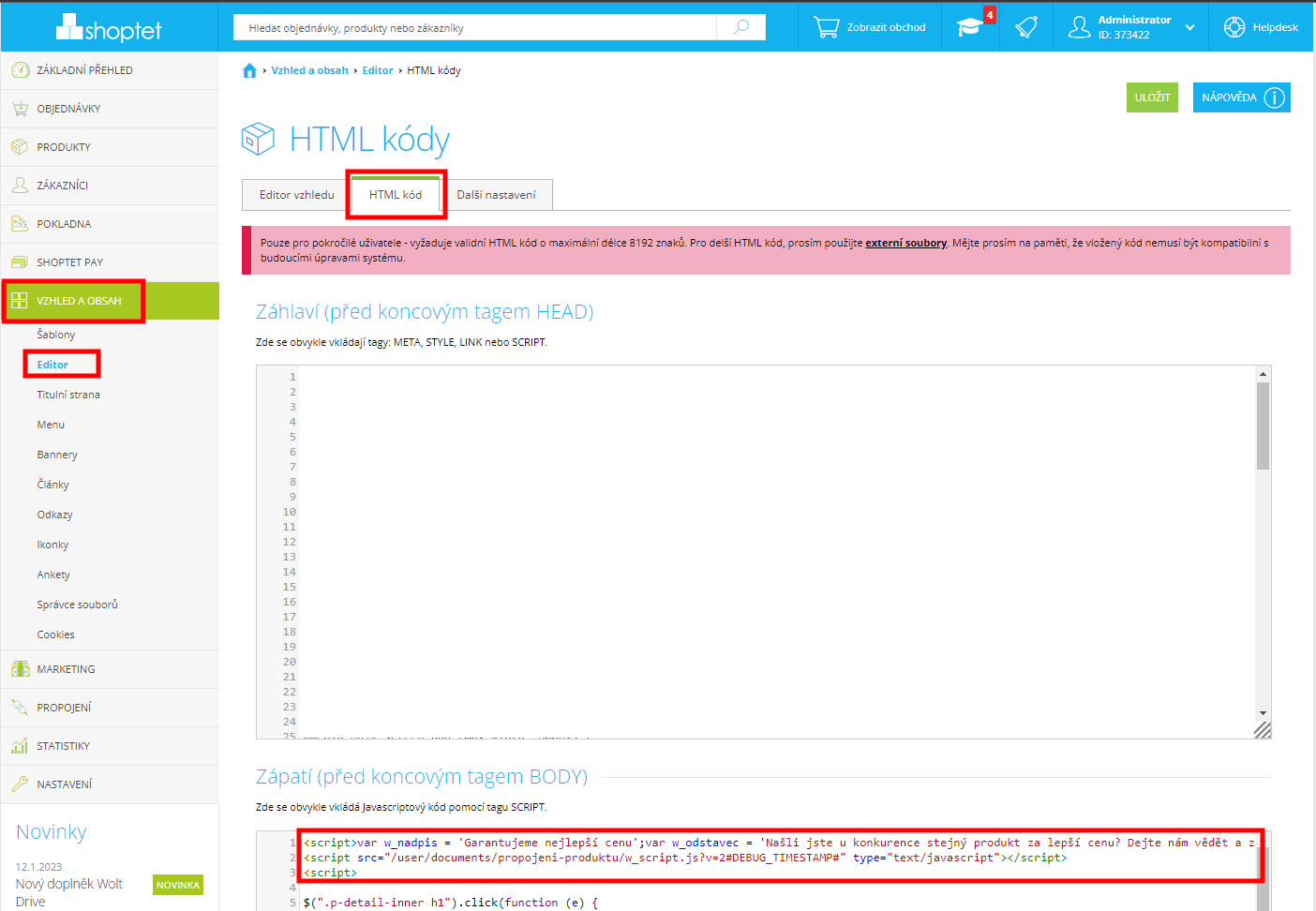Select the Editor submenu item

click(52, 365)
